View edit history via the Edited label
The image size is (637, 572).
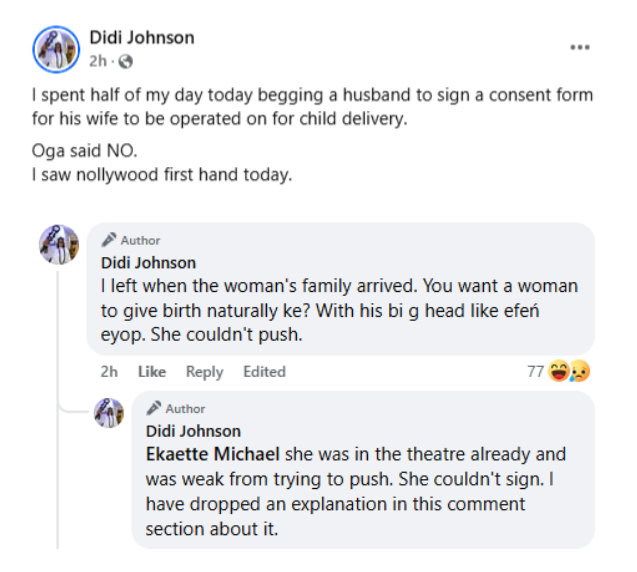click(264, 372)
